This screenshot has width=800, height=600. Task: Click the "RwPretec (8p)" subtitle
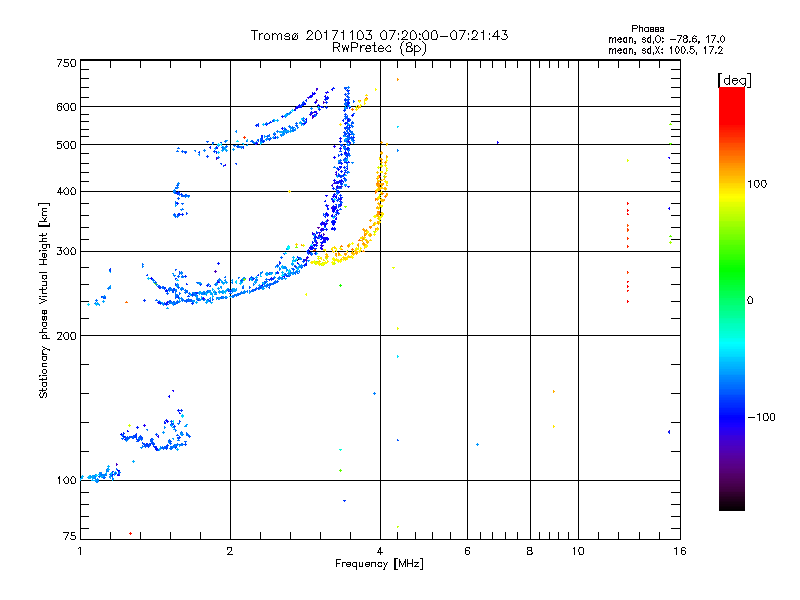pyautogui.click(x=379, y=47)
